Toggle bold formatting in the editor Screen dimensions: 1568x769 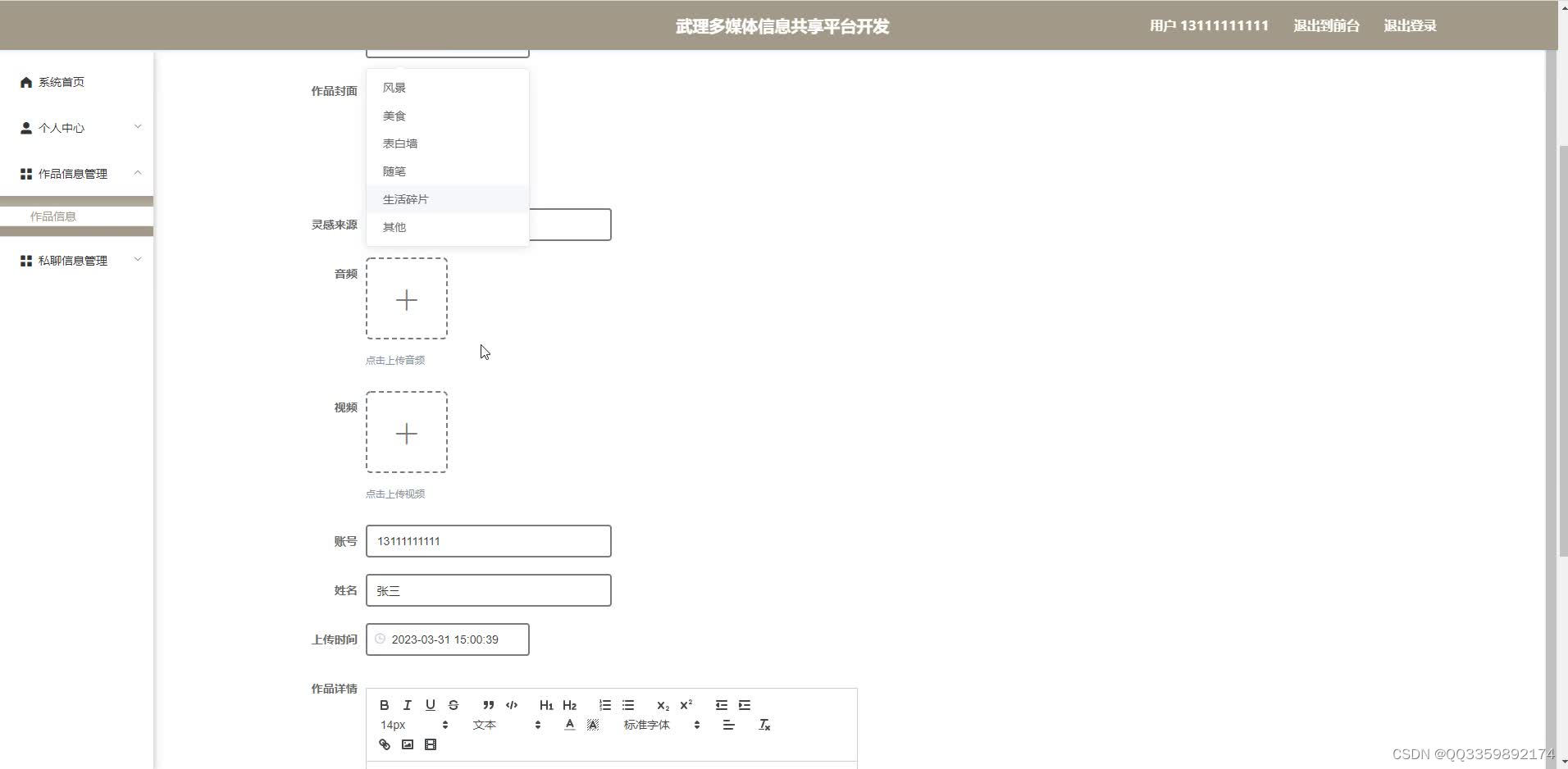[x=384, y=705]
